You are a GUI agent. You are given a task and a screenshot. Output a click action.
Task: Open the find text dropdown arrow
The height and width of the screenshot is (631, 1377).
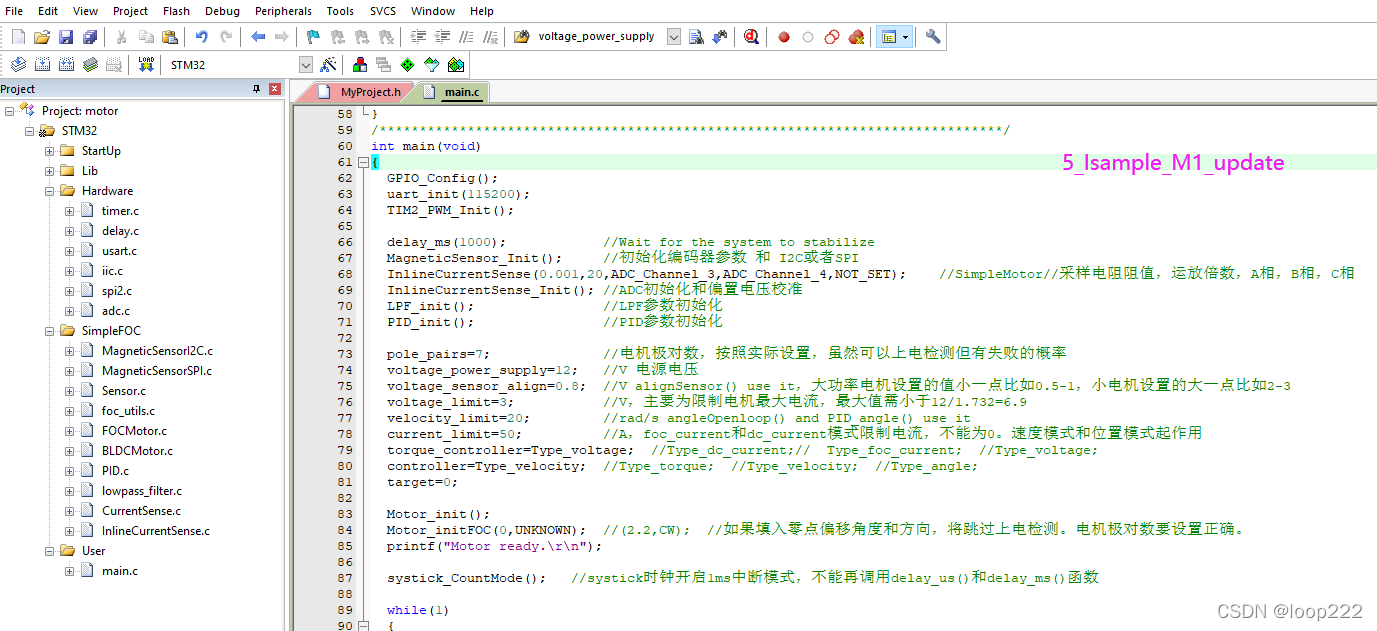tap(674, 37)
